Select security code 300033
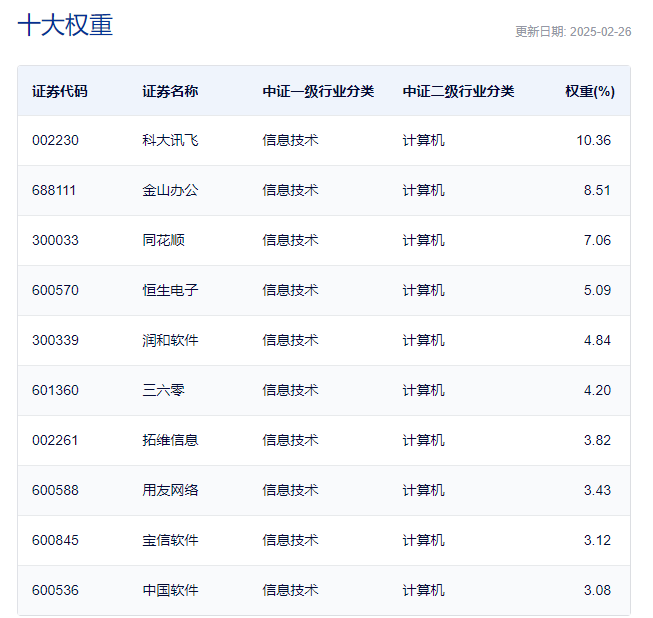The height and width of the screenshot is (618, 653). [55, 240]
